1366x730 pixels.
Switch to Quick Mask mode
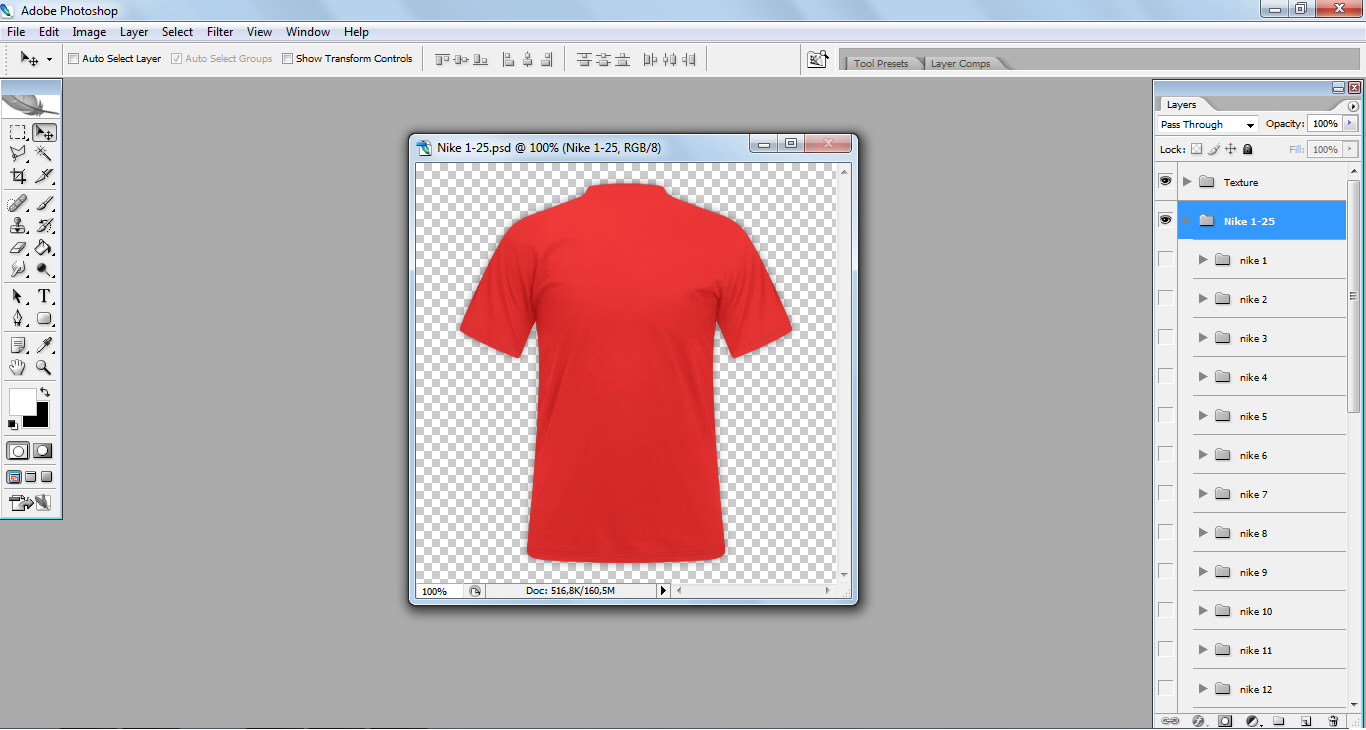click(42, 451)
